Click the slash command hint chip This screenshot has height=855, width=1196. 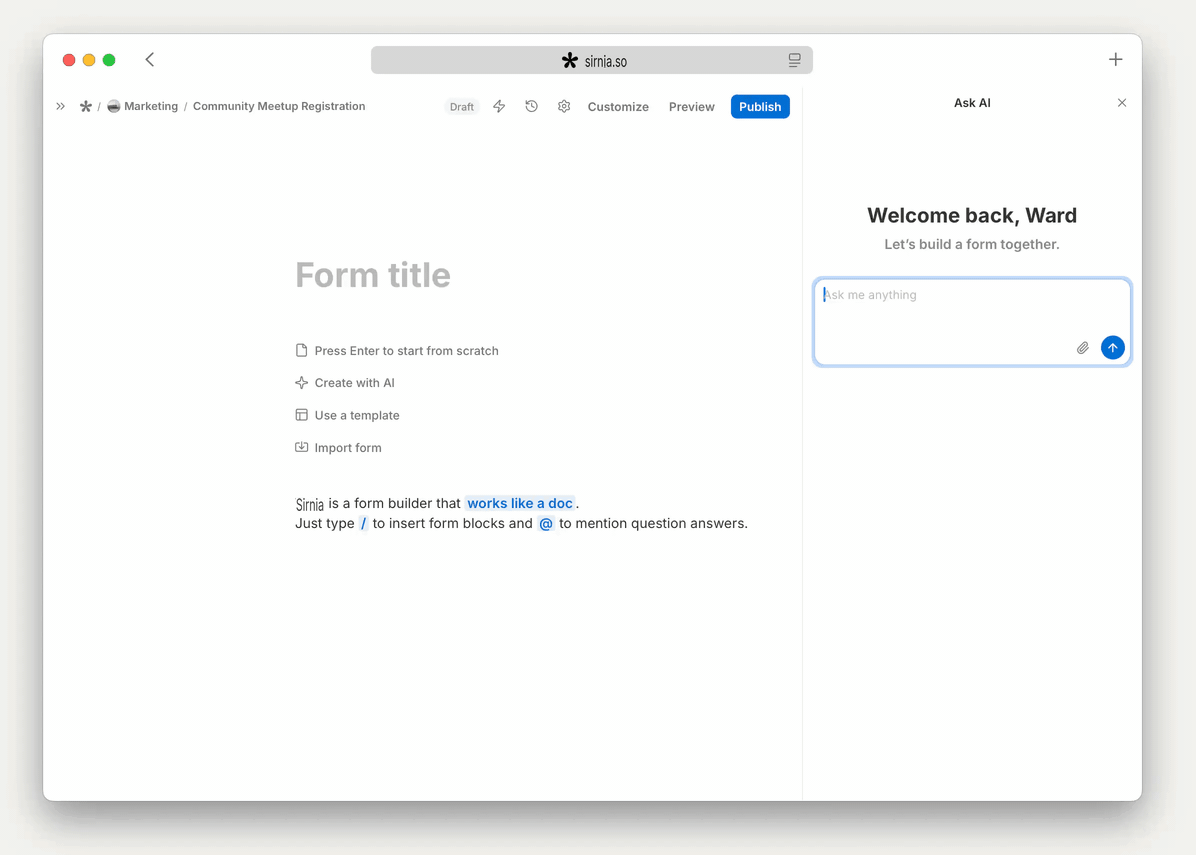point(363,523)
